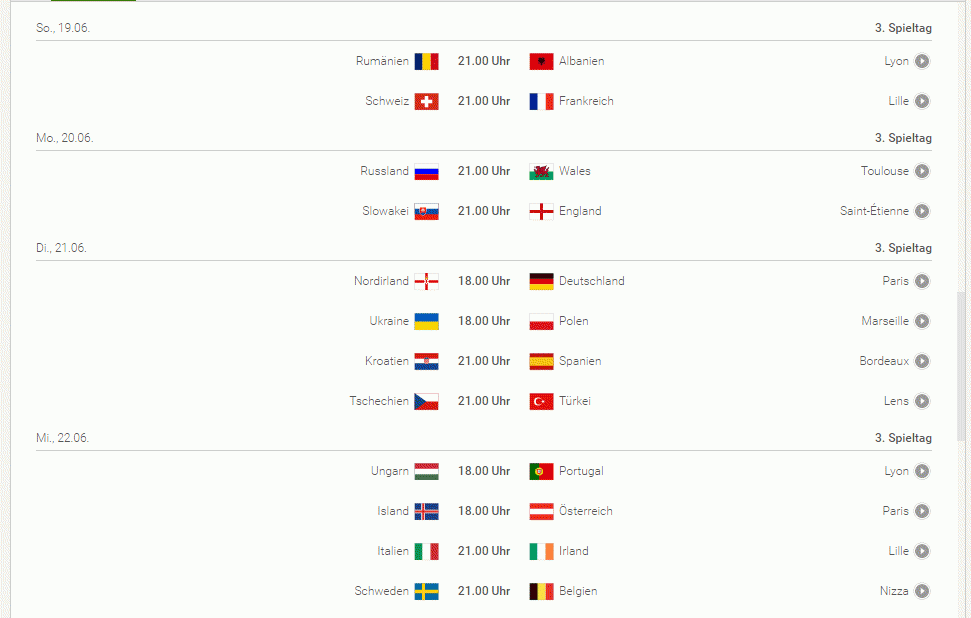The width and height of the screenshot is (971, 618).
Task: Click the Switzerland flag icon
Action: point(426,101)
